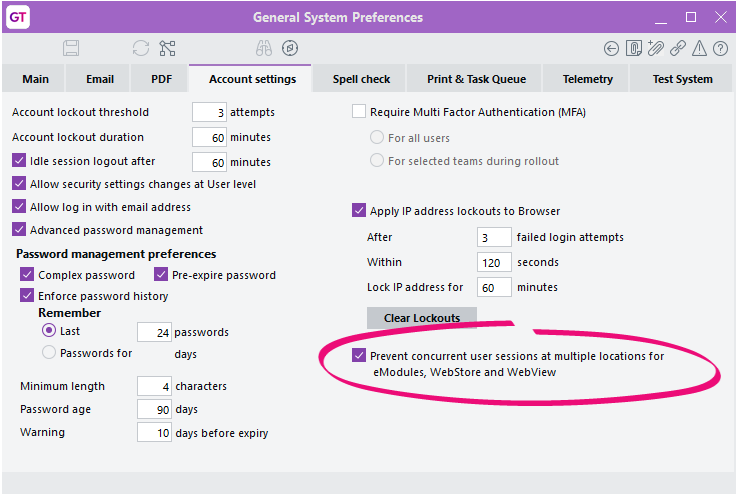Click the refresh arrows toolbar icon
This screenshot has width=737, height=496.
click(141, 48)
